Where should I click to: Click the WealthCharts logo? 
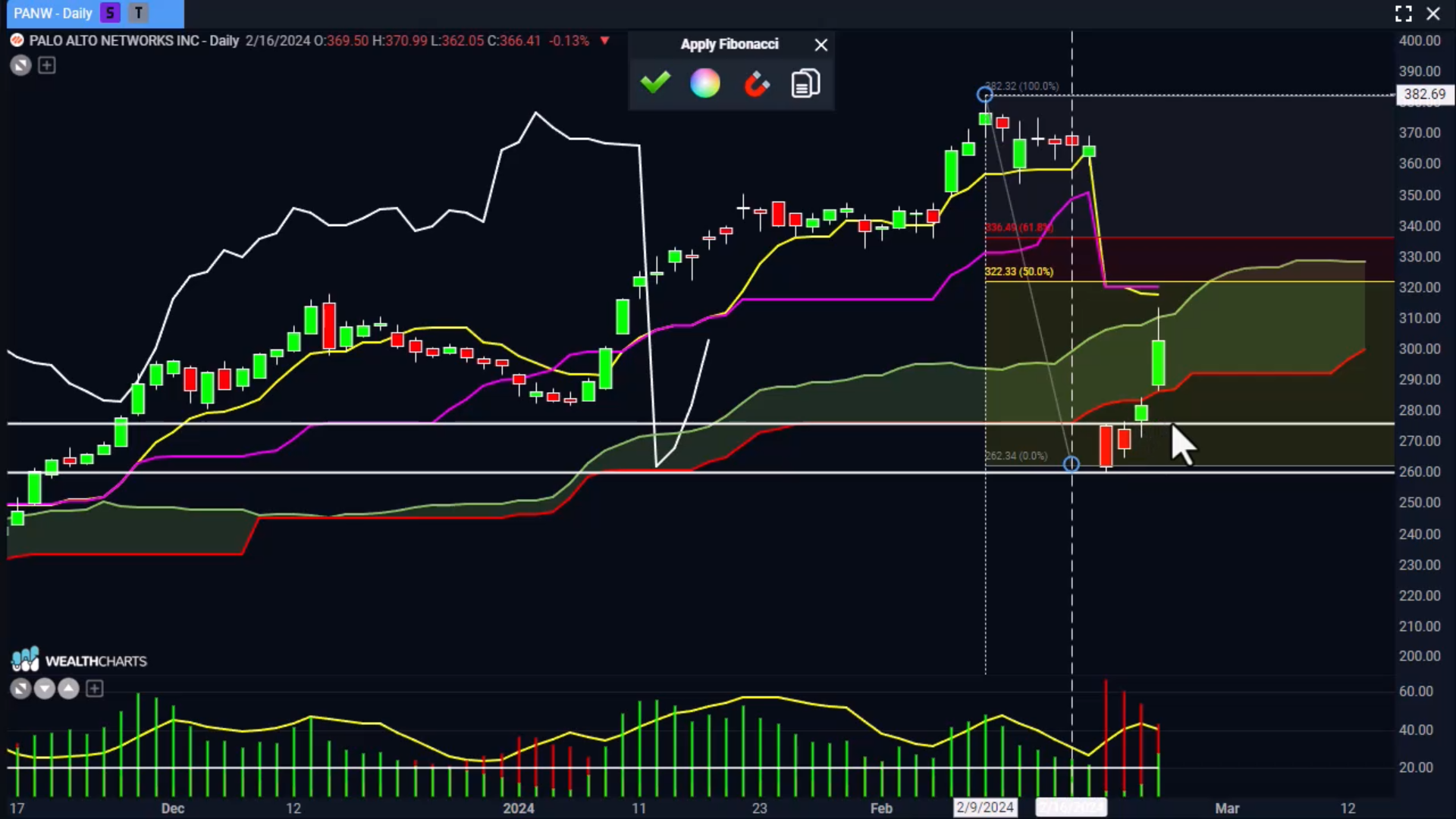tap(79, 661)
